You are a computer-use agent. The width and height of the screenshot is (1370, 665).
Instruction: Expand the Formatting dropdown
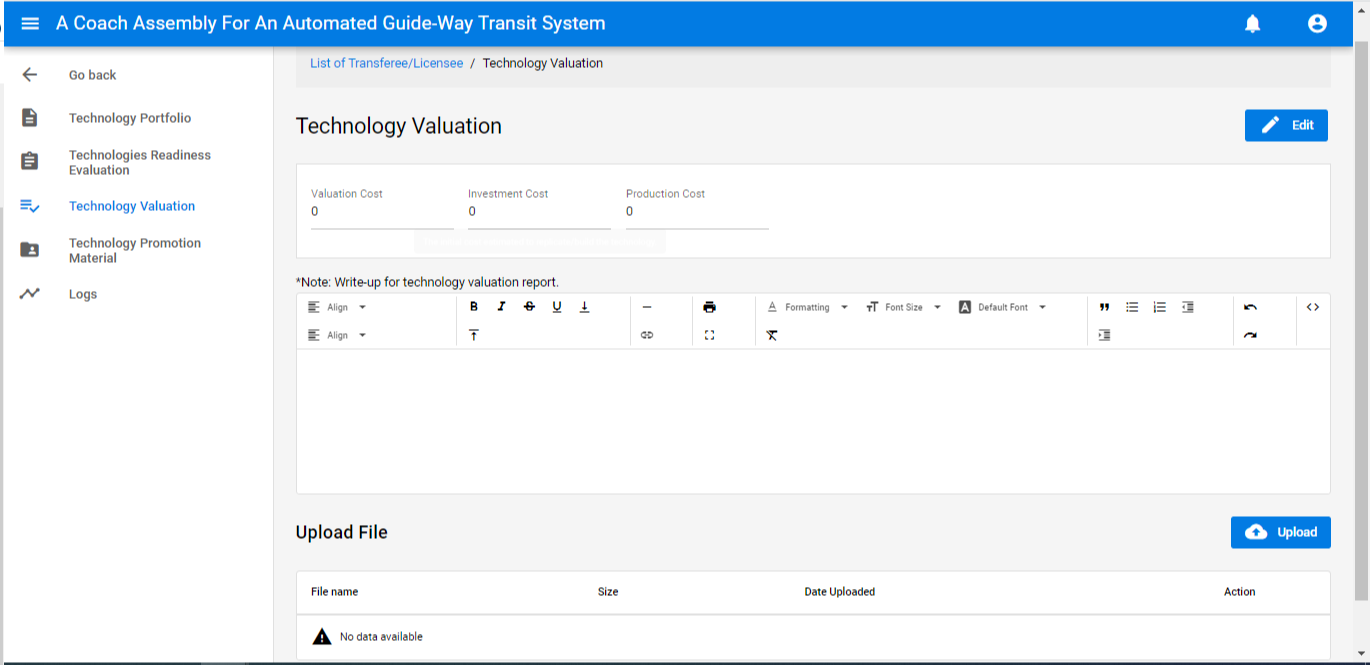pyautogui.click(x=808, y=307)
